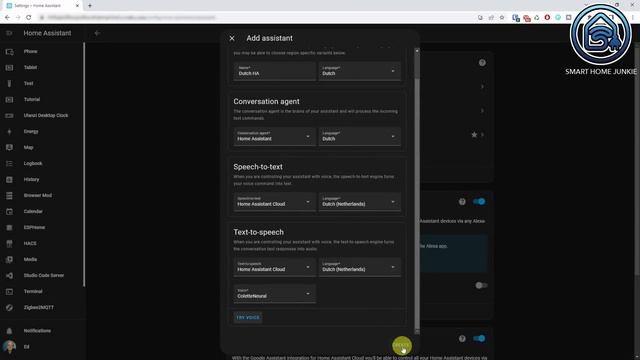This screenshot has width=640, height=360.
Task: Open the Ed user profile avatar
Action: pos(9,347)
